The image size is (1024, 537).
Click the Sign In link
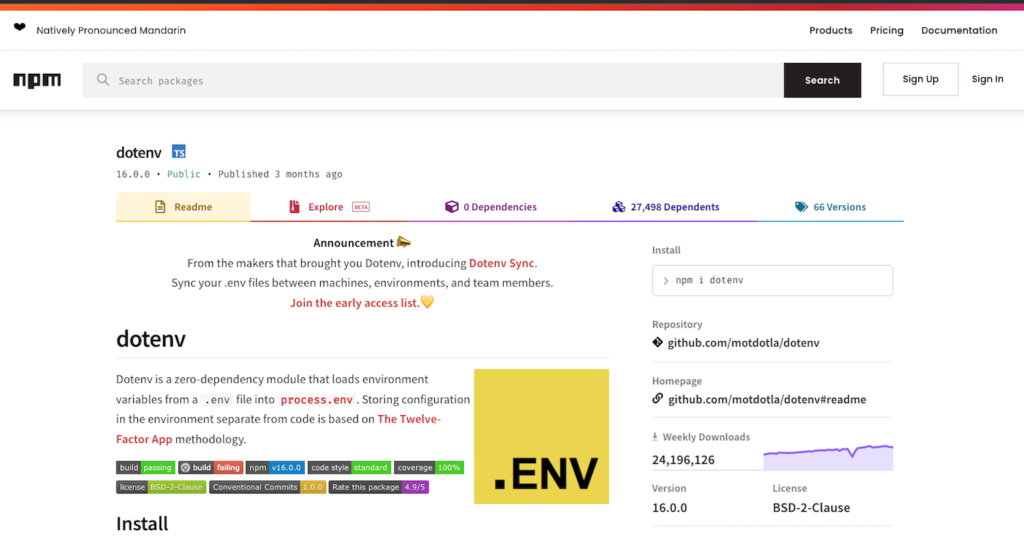pos(987,79)
